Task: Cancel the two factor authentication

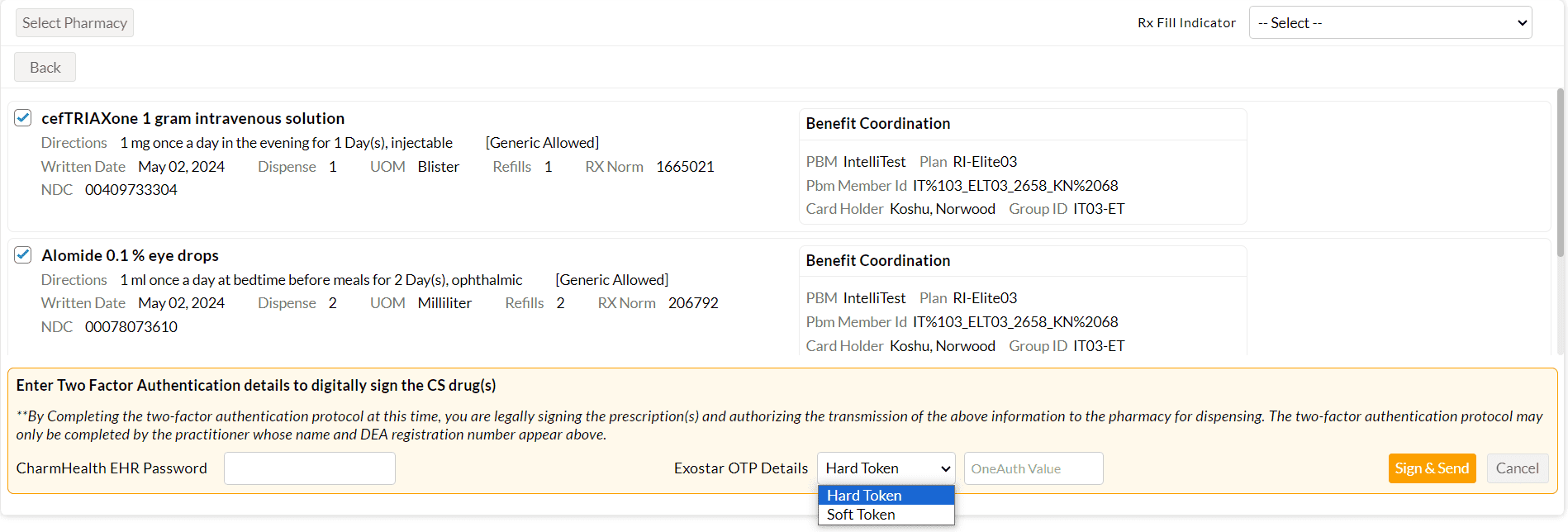Action: coord(1517,468)
